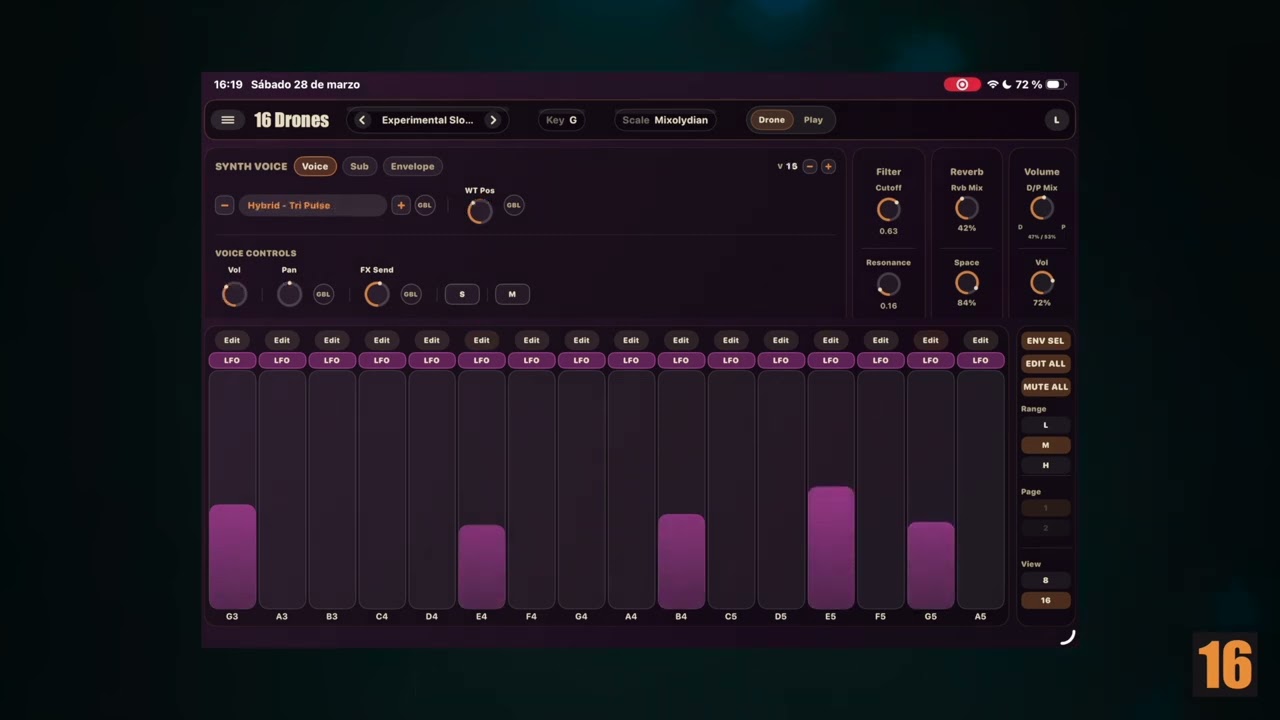Toggle GBL next to WT Pos knob

[513, 205]
